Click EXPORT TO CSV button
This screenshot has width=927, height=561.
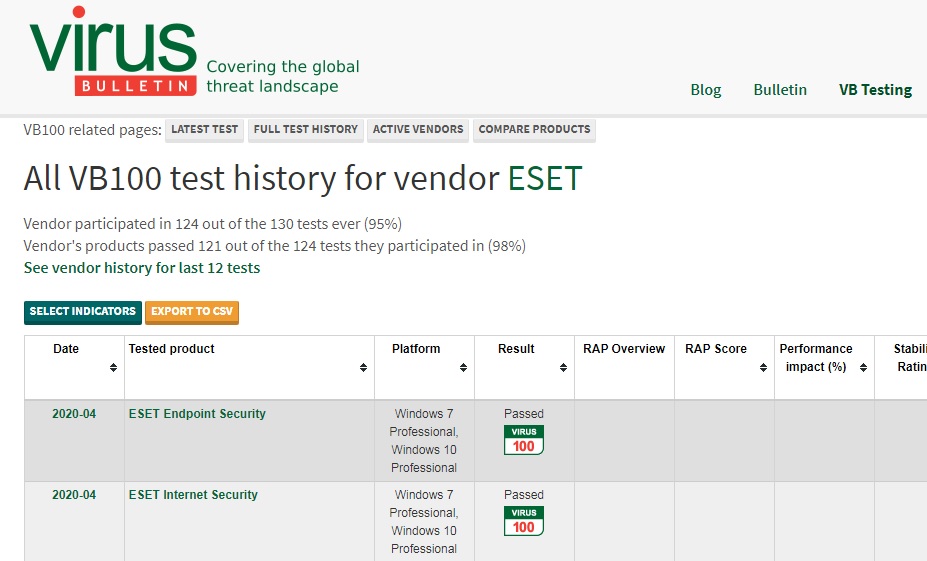[192, 312]
